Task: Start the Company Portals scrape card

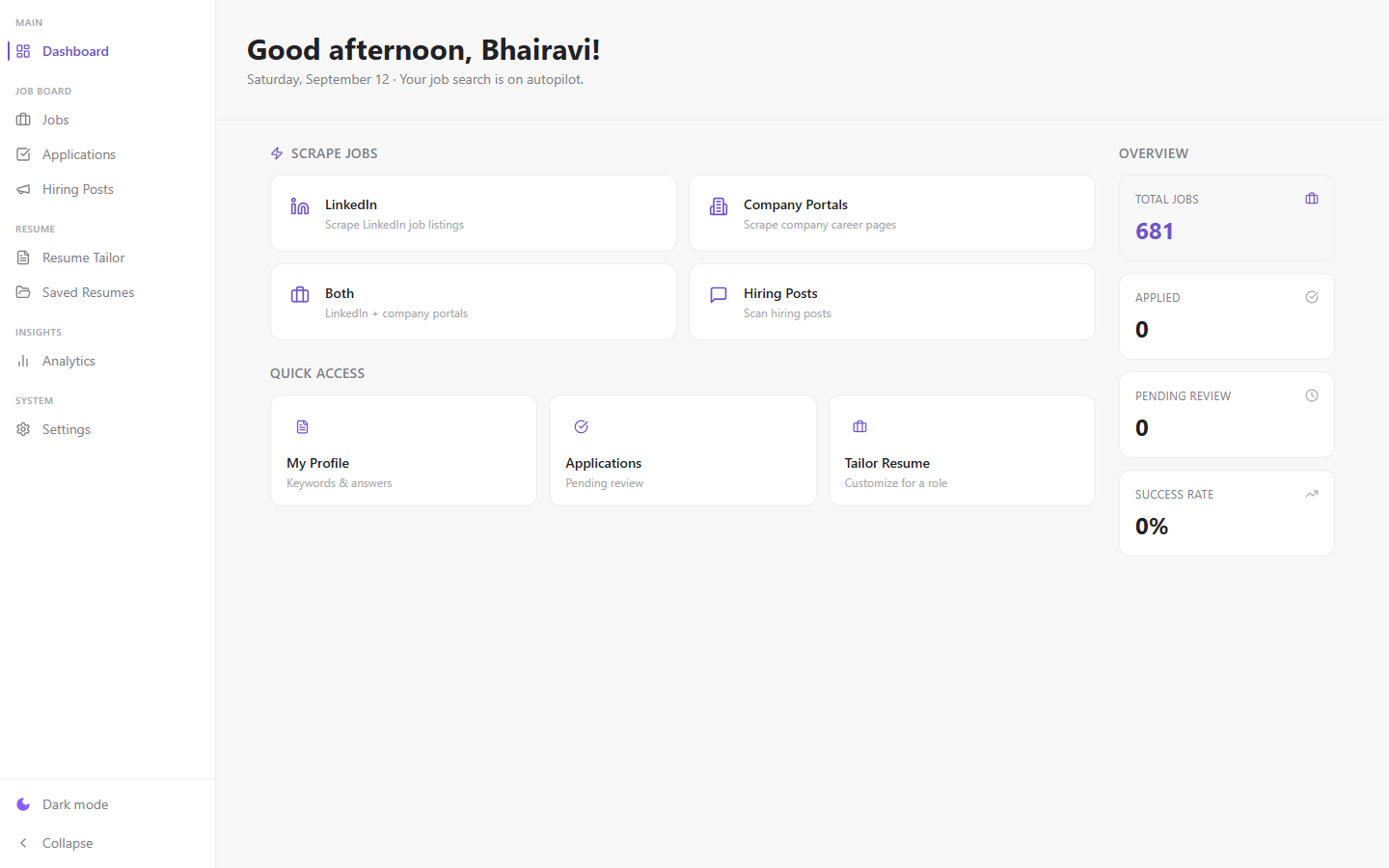Action: point(892,213)
